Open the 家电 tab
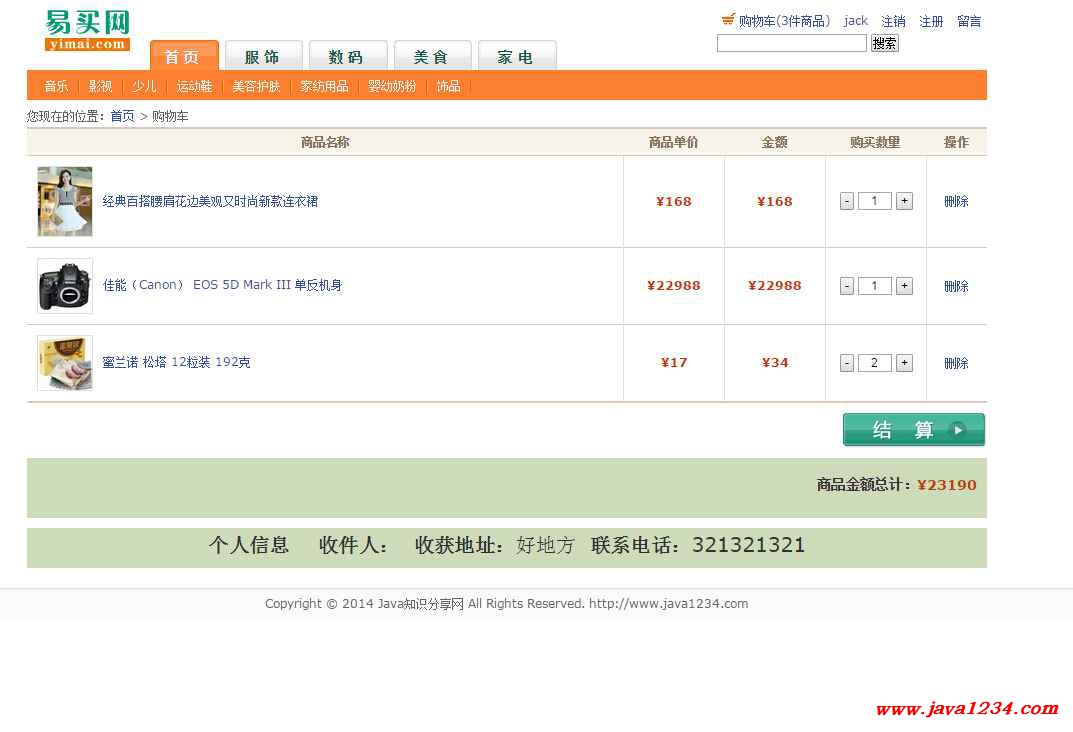The image size is (1073, 732). click(x=516, y=57)
